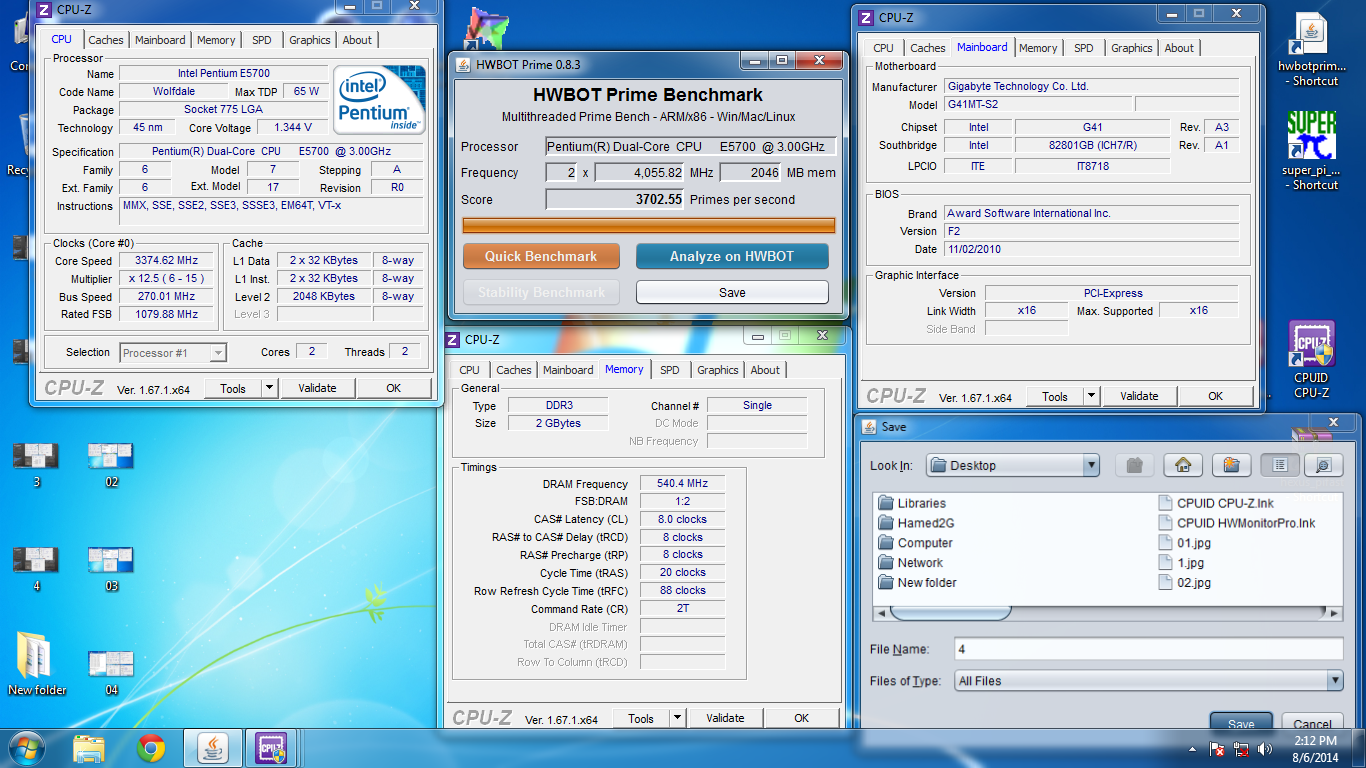Open SPD tab in the Mainboard CPU-Z window
This screenshot has width=1366, height=768.
click(1083, 48)
